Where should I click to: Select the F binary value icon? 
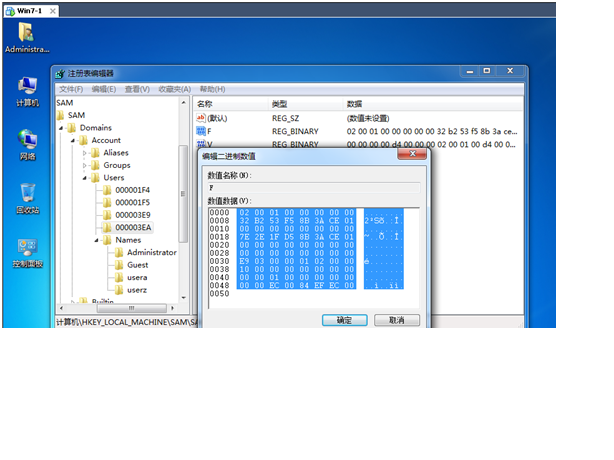click(x=200, y=131)
